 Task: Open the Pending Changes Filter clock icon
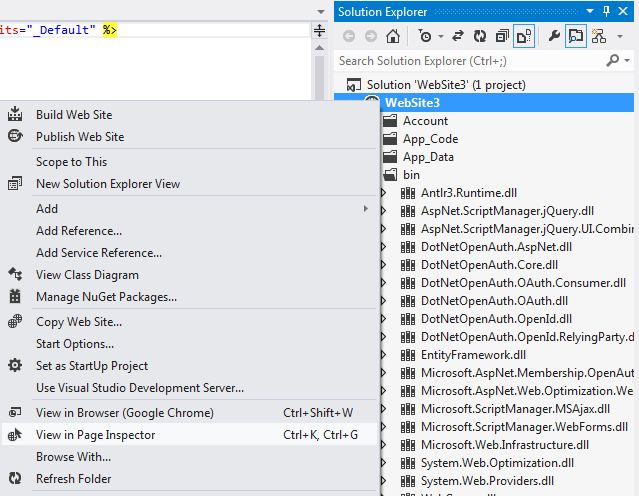coord(425,36)
